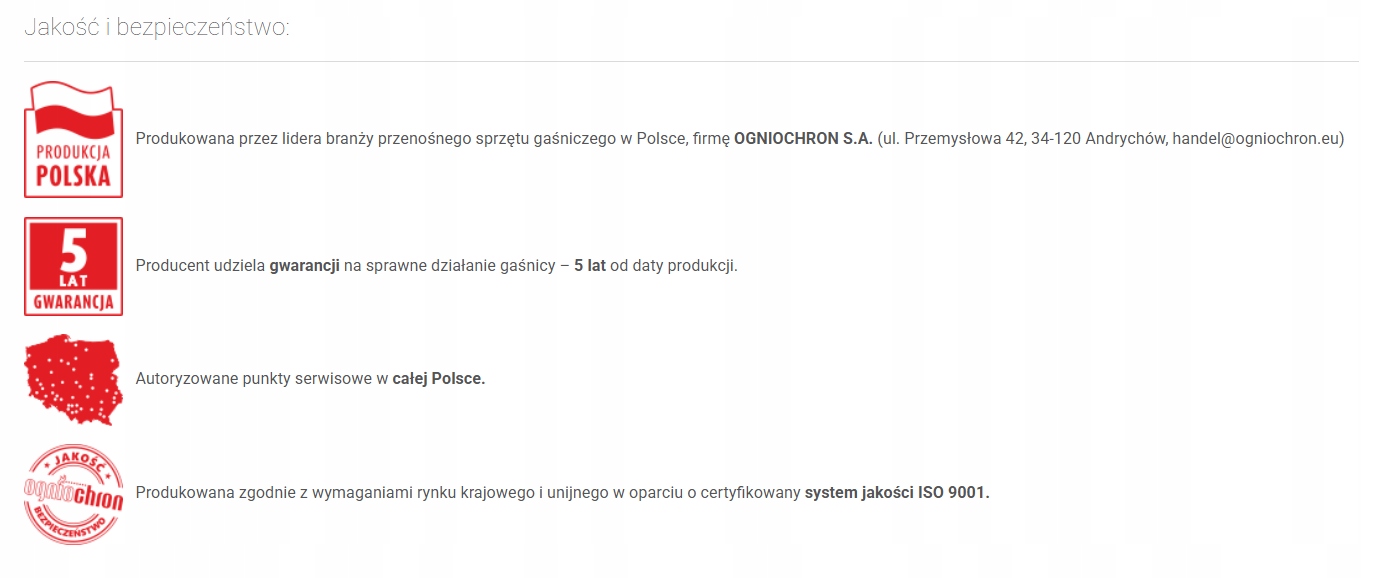Image resolution: width=1396 pixels, height=578 pixels.
Task: Click the bold "system jakości ISO 9001." text
Action: click(896, 493)
